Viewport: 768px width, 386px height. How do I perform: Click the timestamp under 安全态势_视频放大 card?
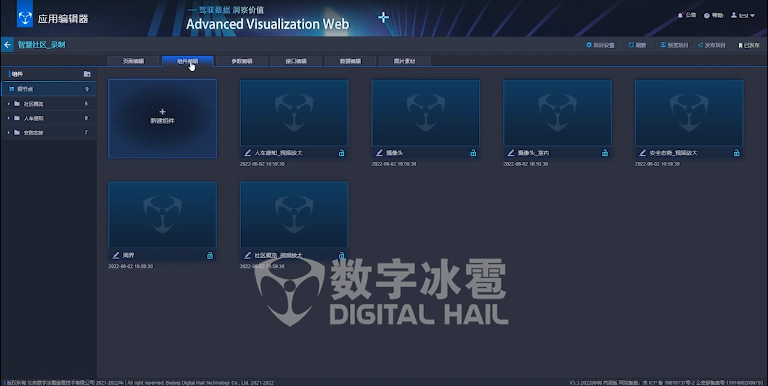point(657,164)
